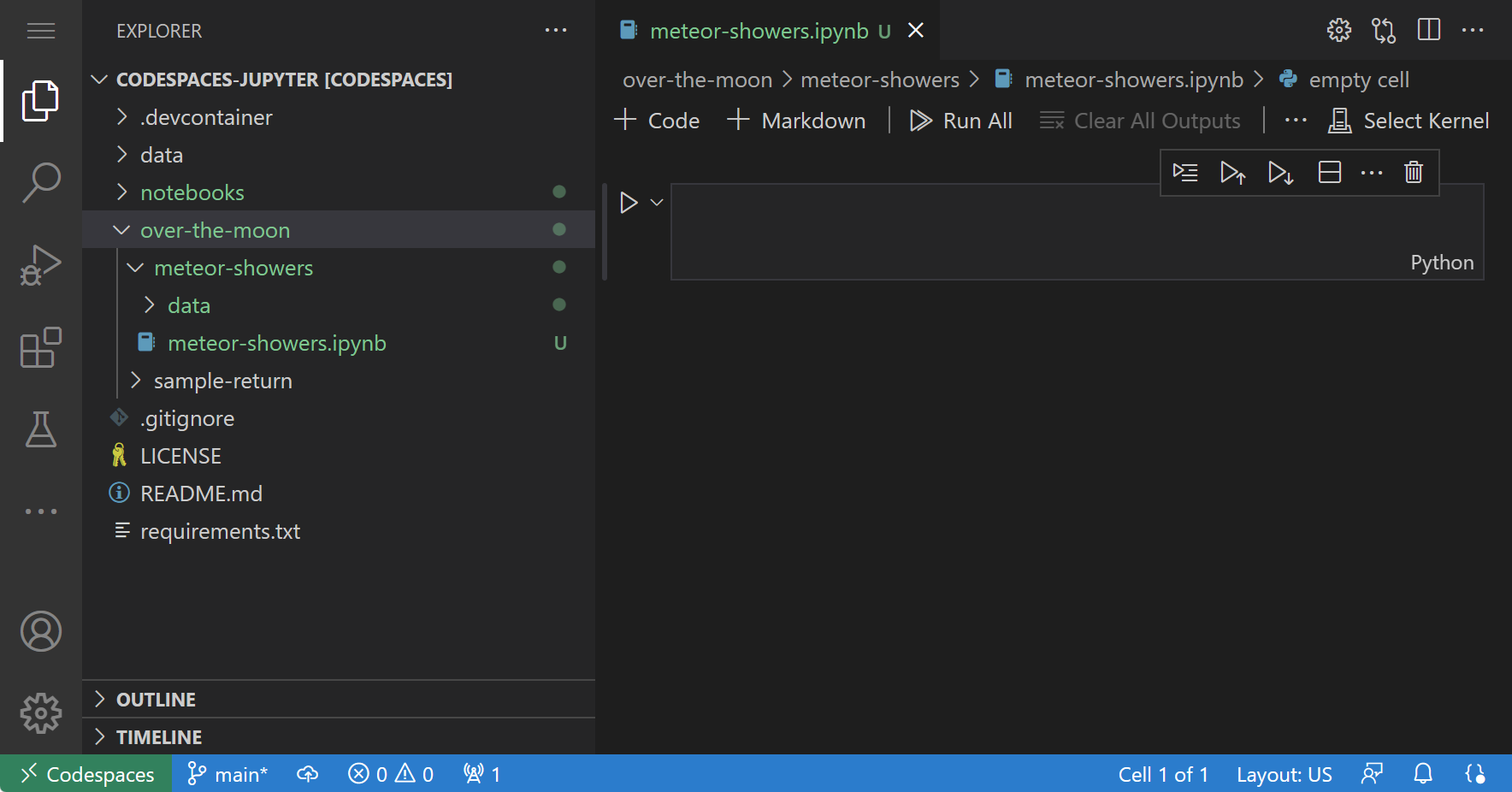Open the Testing flask icon
Image resolution: width=1512 pixels, height=792 pixels.
tap(41, 429)
